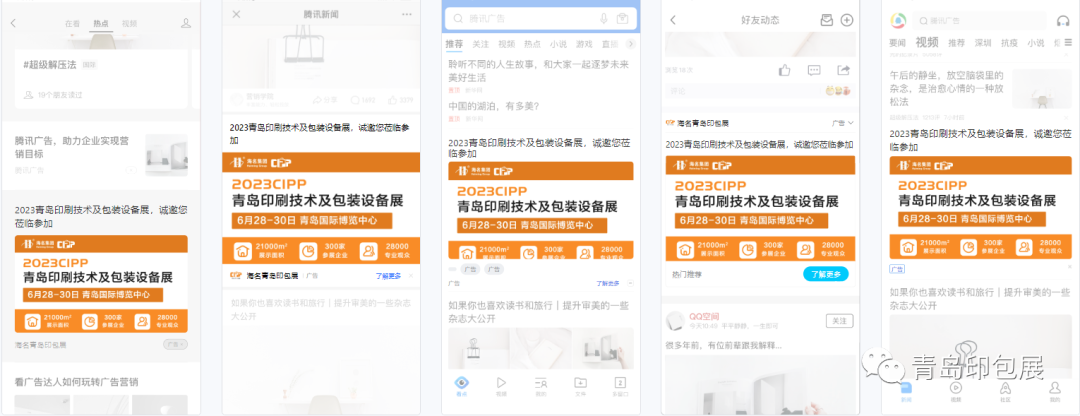This screenshot has height=416, width=1080.
Task: Open the 聆听不同的人生故事 article
Action: click(539, 70)
